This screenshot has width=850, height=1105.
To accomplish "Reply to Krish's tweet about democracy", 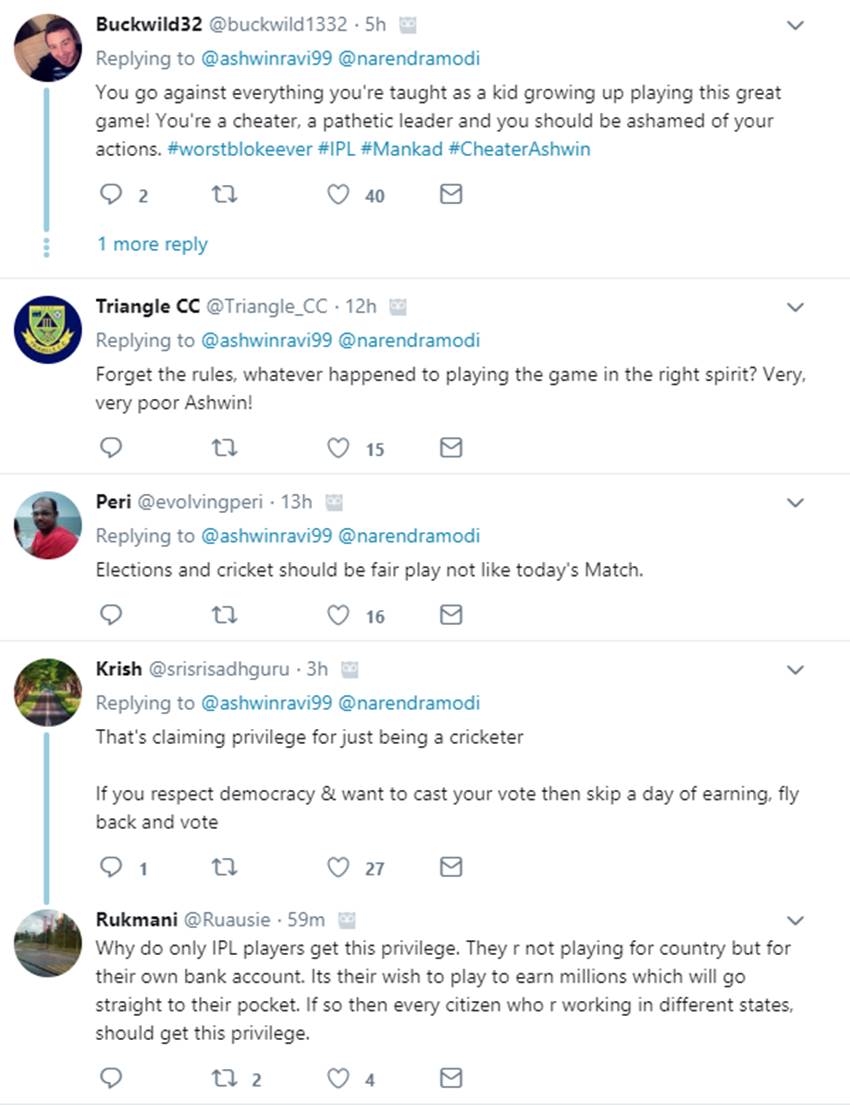I will pos(111,867).
